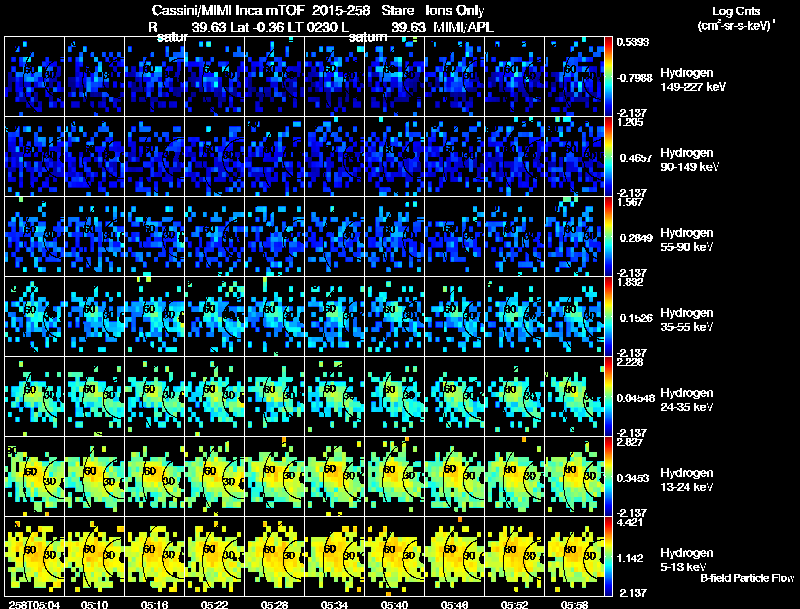Select the color bar beside the 55-90 keV row

(x=608, y=236)
